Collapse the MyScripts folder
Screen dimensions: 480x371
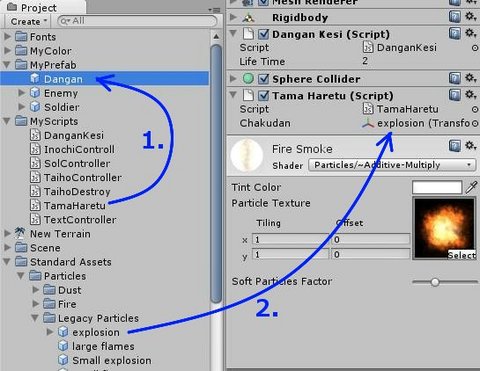pos(7,121)
